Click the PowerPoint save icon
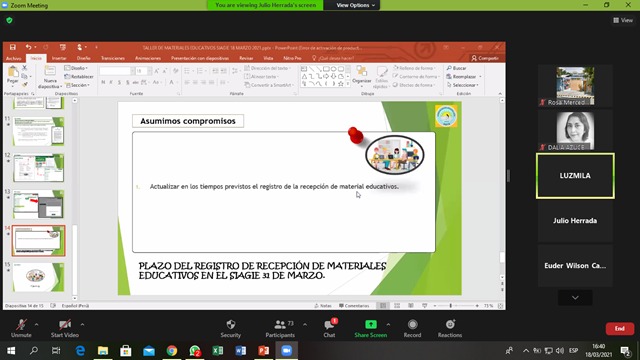The image size is (640, 360). (x=13, y=47)
